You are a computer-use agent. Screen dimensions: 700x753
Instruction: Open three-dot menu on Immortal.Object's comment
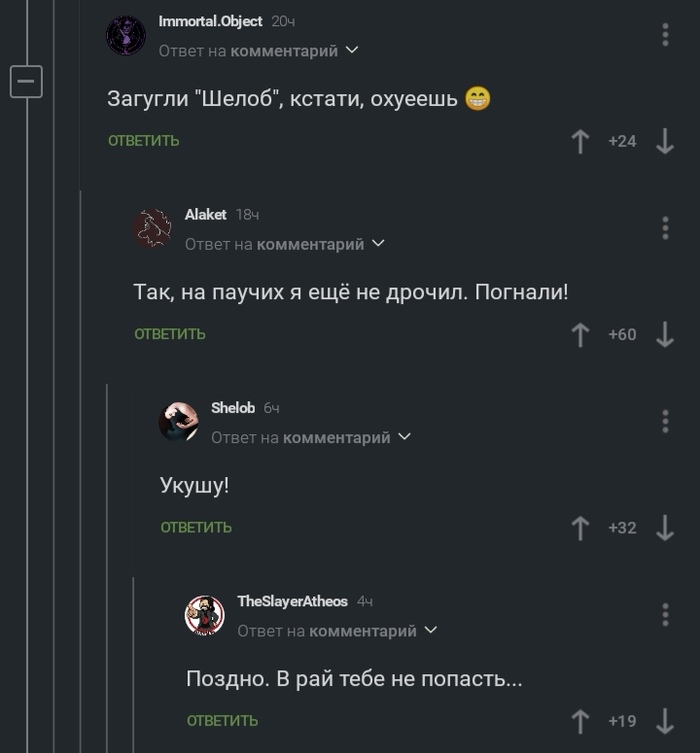pos(665,35)
